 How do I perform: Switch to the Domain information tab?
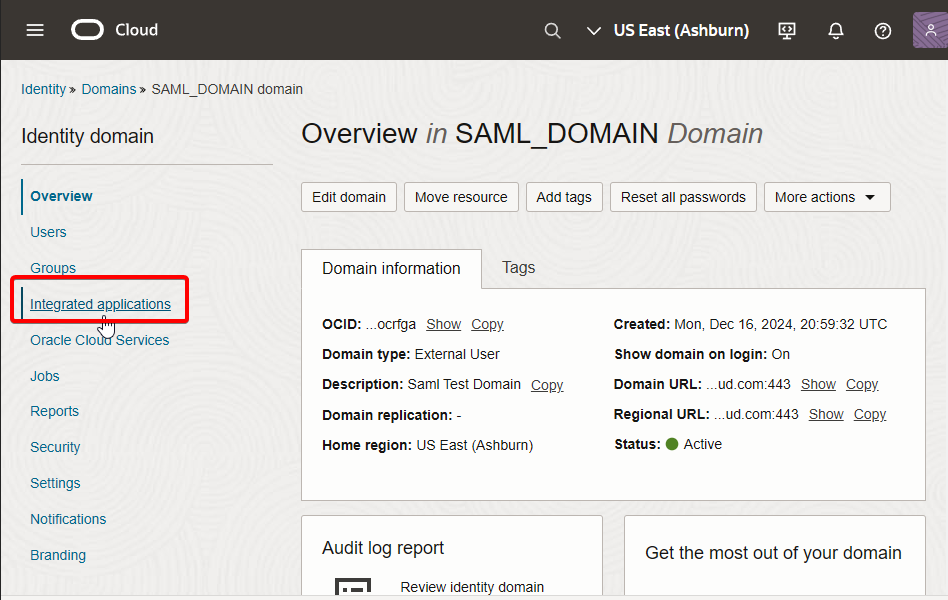point(391,269)
